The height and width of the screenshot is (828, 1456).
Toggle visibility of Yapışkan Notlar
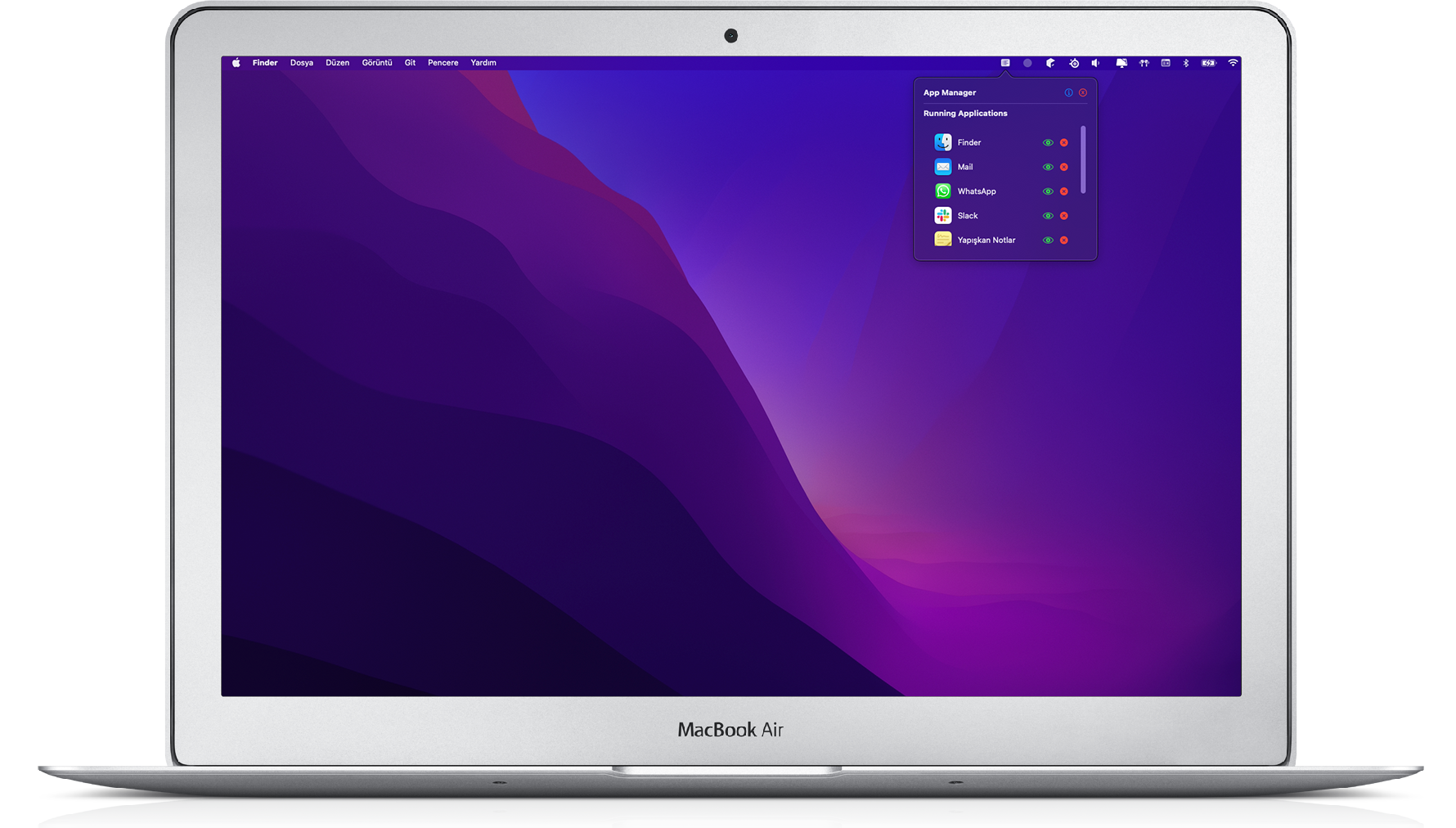pos(1048,241)
